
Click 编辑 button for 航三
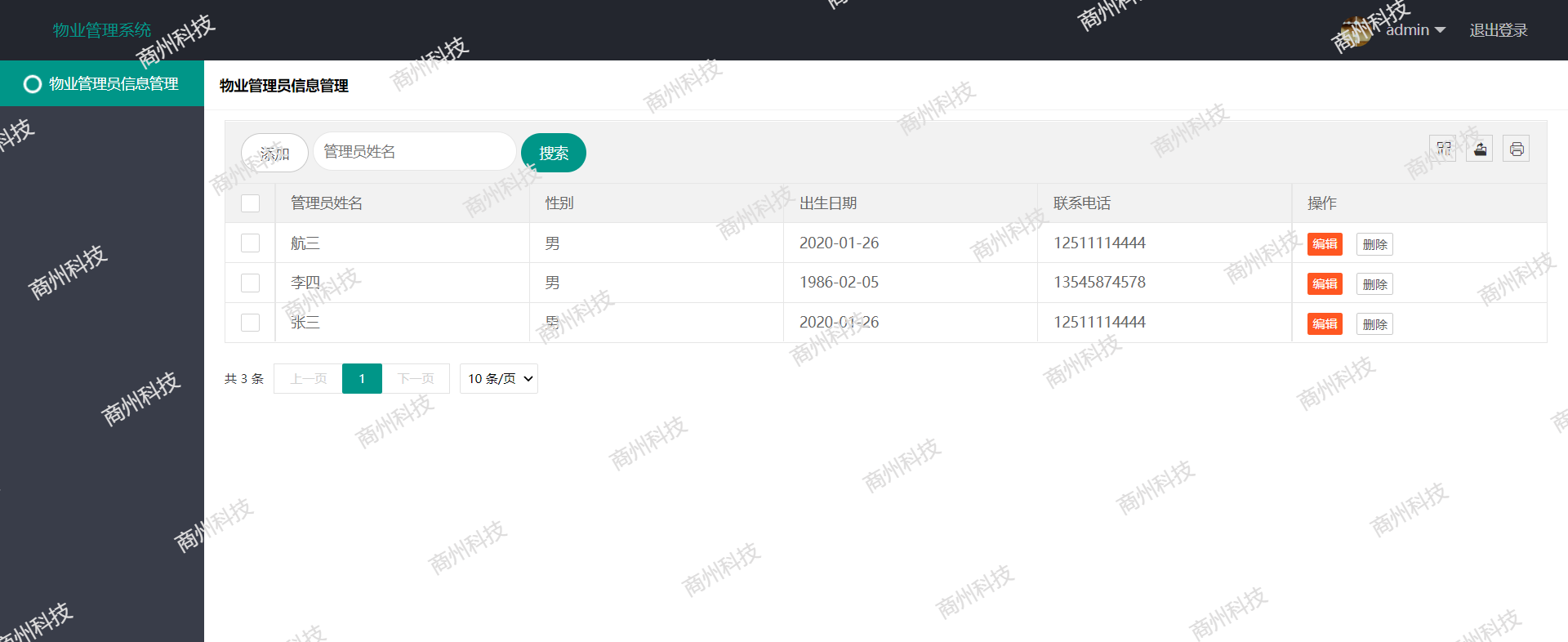pyautogui.click(x=1325, y=244)
